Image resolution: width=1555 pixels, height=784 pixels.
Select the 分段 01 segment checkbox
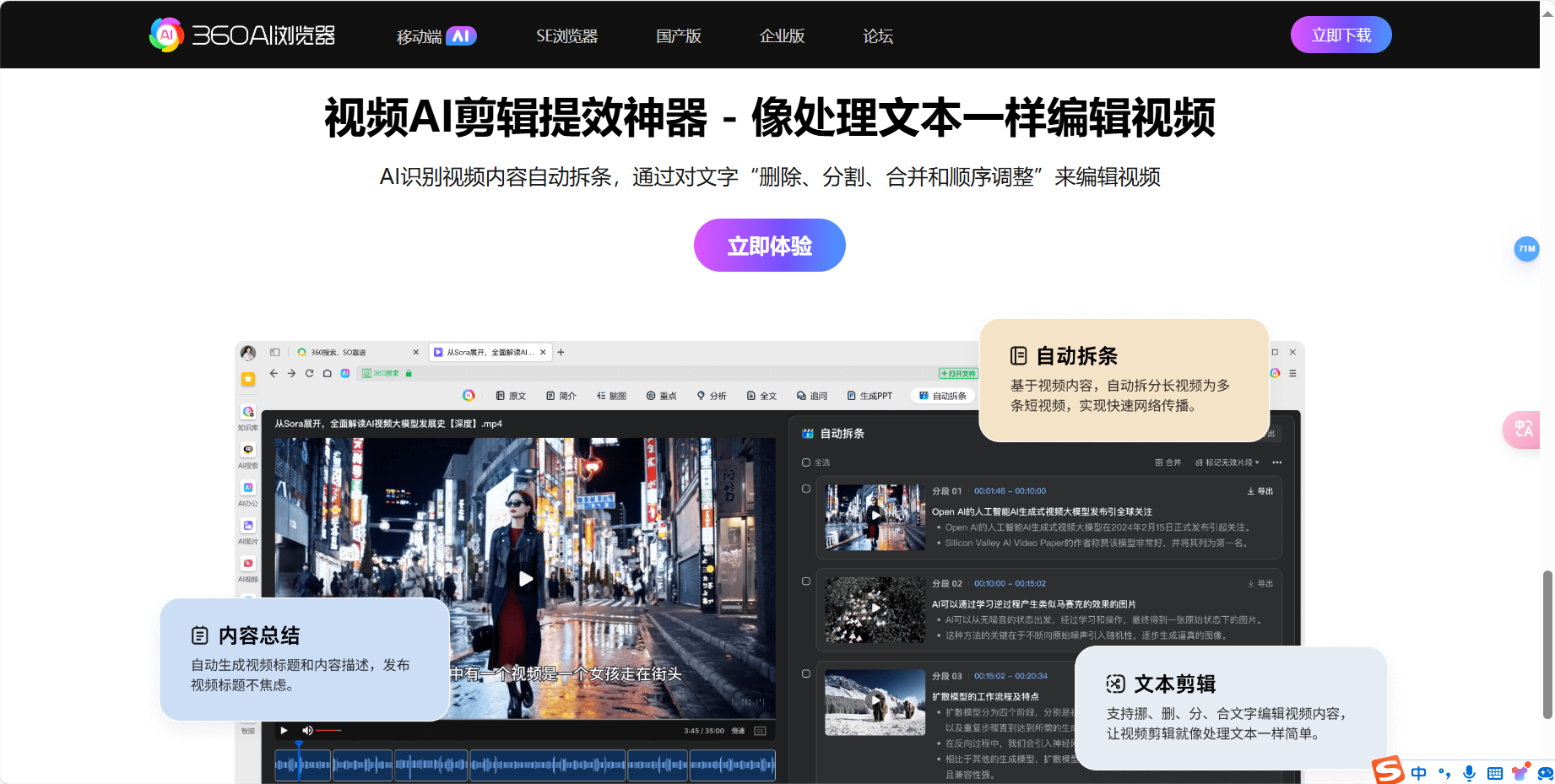click(x=805, y=489)
